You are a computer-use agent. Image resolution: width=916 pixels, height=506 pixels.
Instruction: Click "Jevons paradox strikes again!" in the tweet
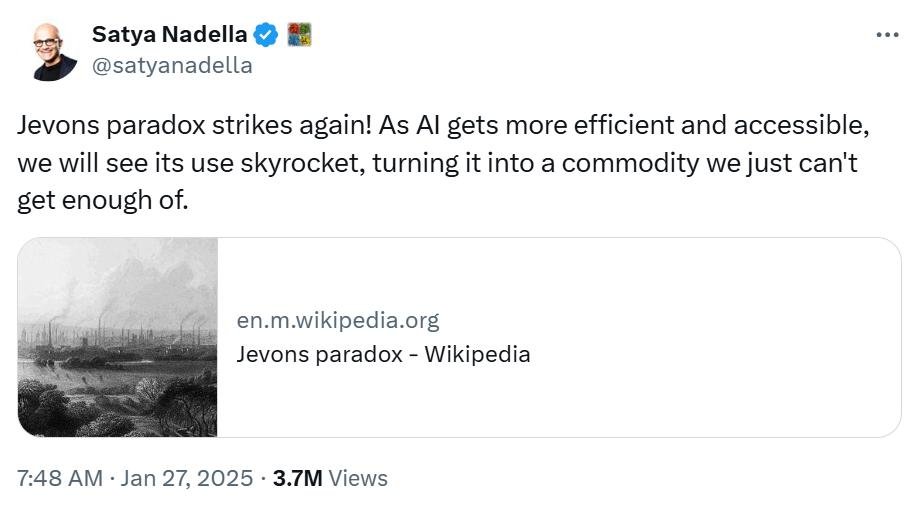(x=194, y=125)
